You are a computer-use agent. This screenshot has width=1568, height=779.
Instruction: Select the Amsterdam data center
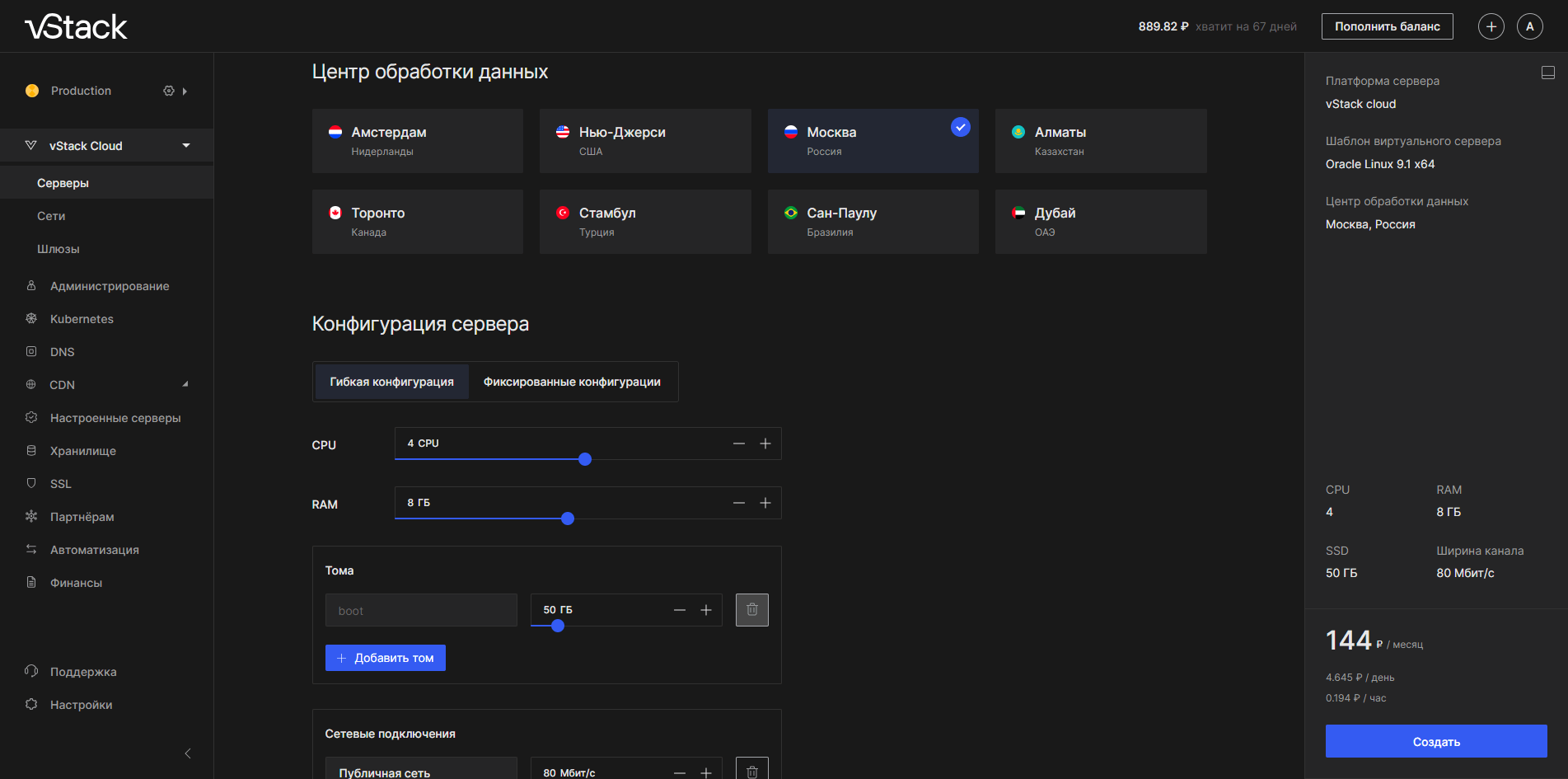(x=417, y=141)
